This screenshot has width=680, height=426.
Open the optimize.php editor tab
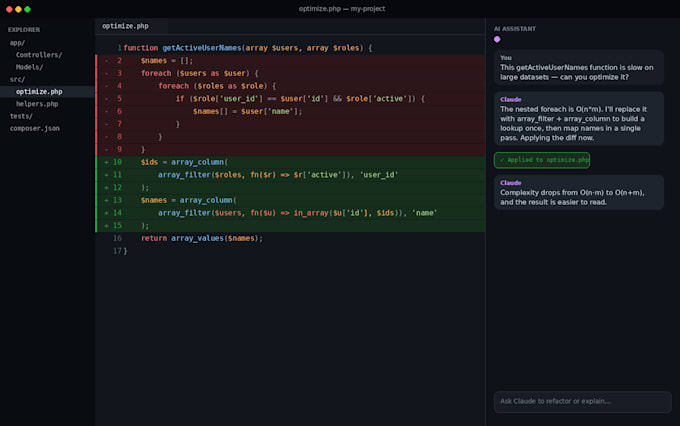click(x=131, y=26)
